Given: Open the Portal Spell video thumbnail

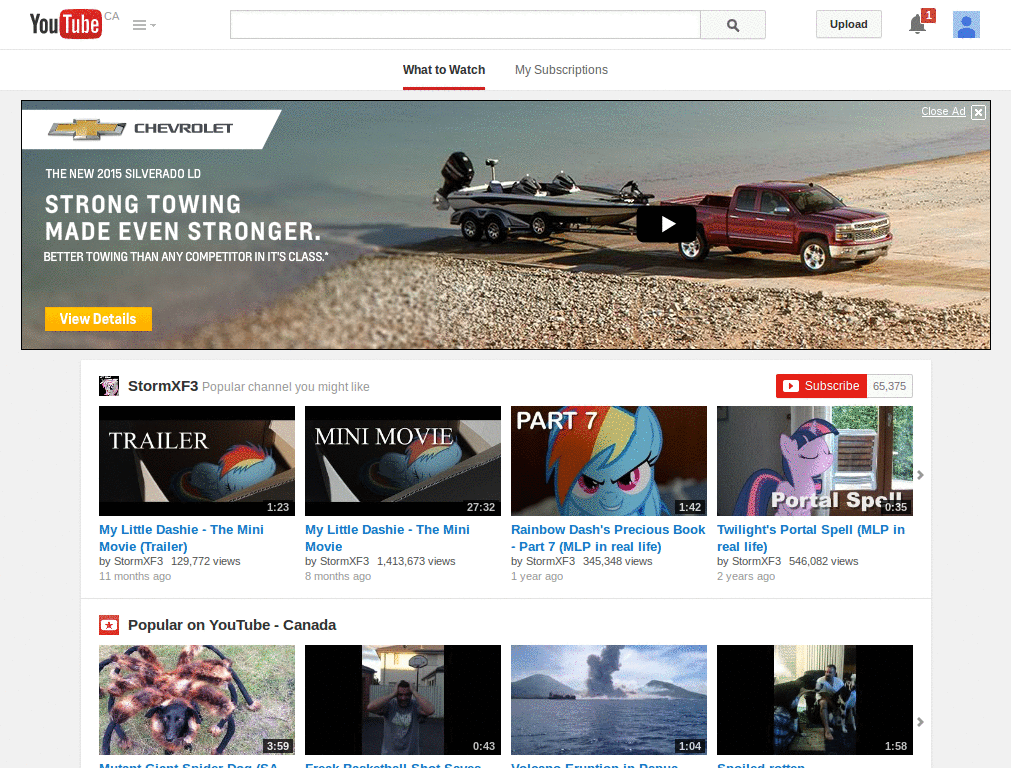Looking at the screenshot, I should tap(815, 461).
